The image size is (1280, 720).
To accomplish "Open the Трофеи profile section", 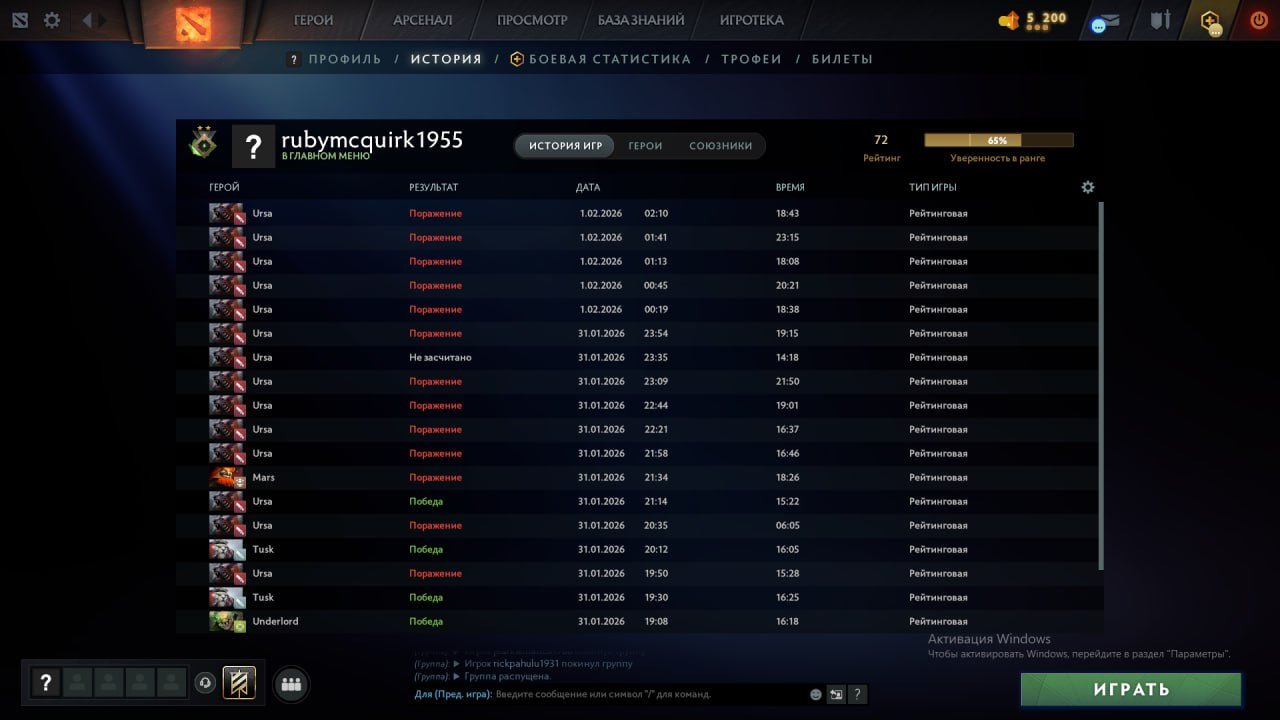I will click(x=751, y=59).
